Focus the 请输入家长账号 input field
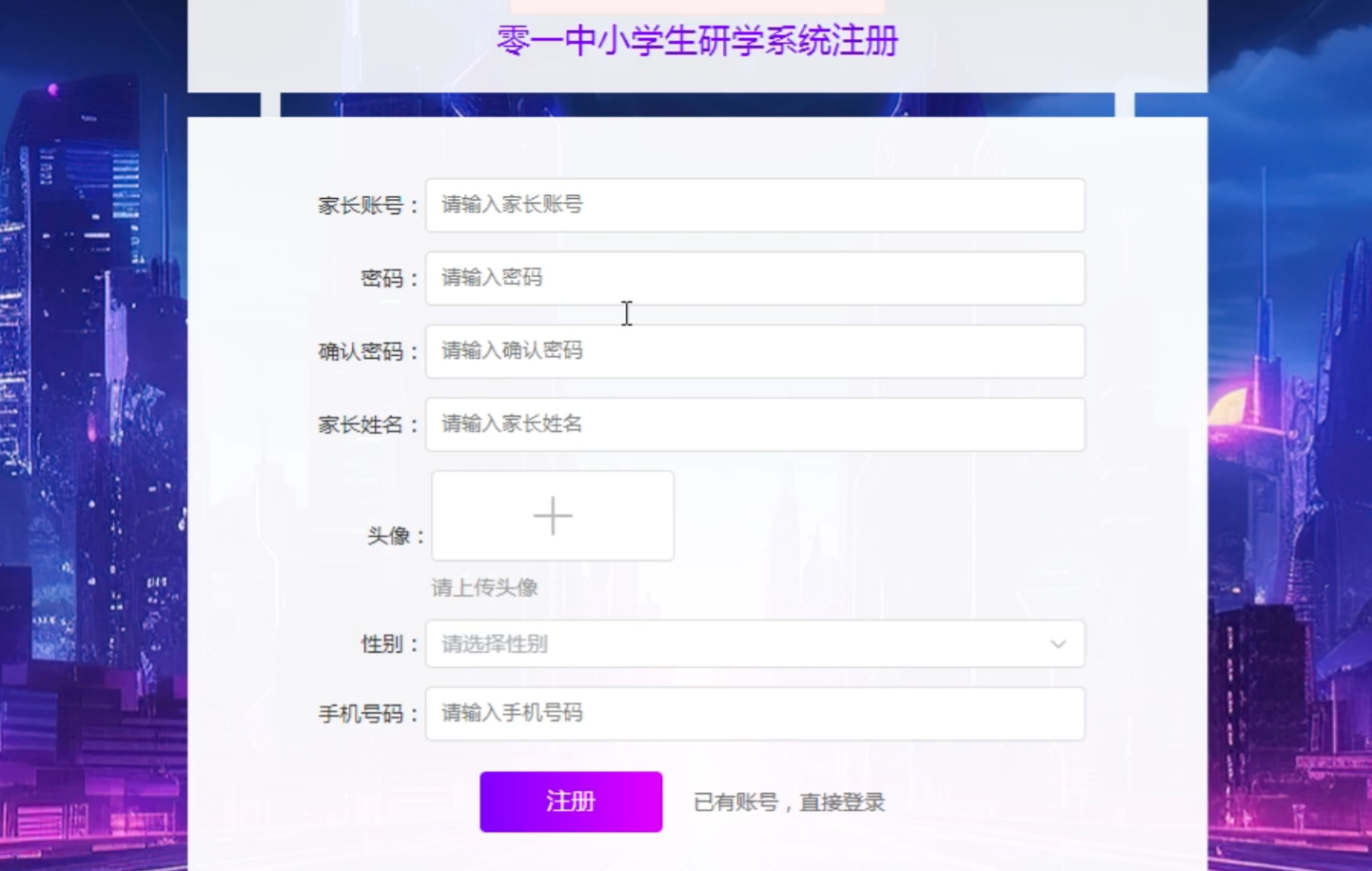Screen dimensions: 1372x871 click(755, 205)
